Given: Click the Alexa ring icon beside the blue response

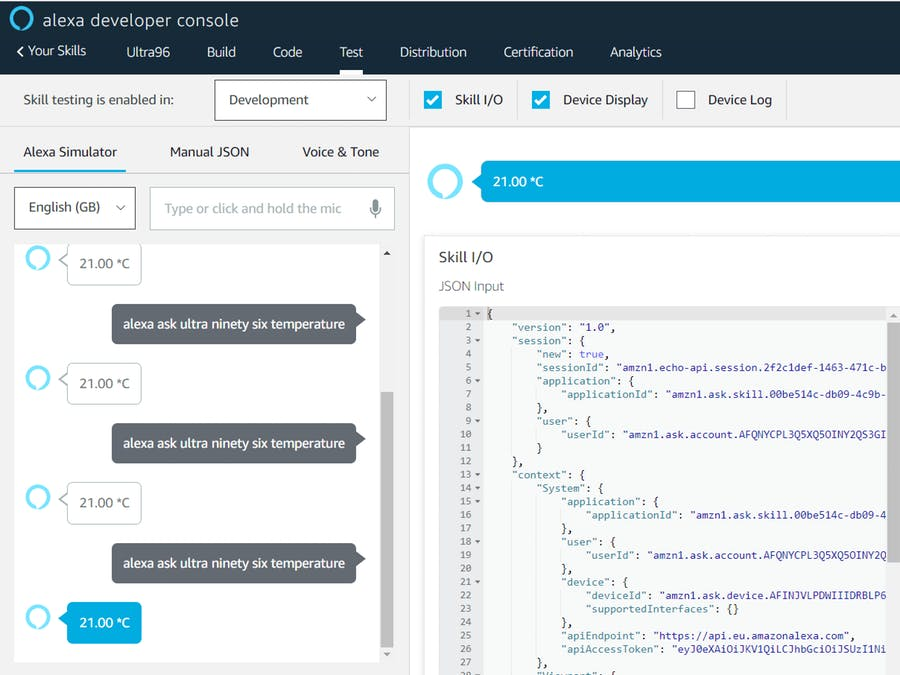Looking at the screenshot, I should tap(37, 617).
